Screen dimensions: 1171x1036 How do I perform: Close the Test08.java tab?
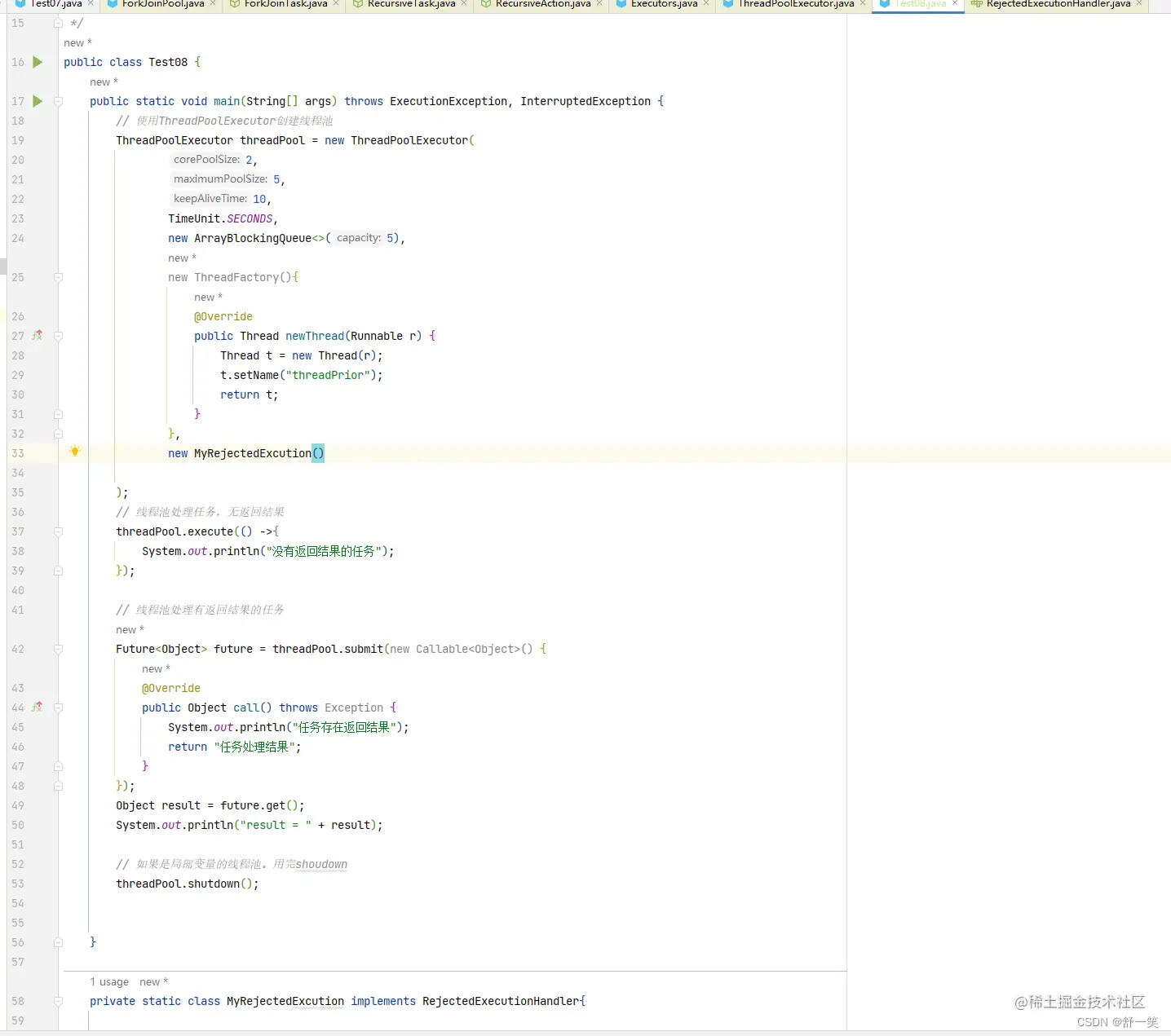click(x=955, y=4)
